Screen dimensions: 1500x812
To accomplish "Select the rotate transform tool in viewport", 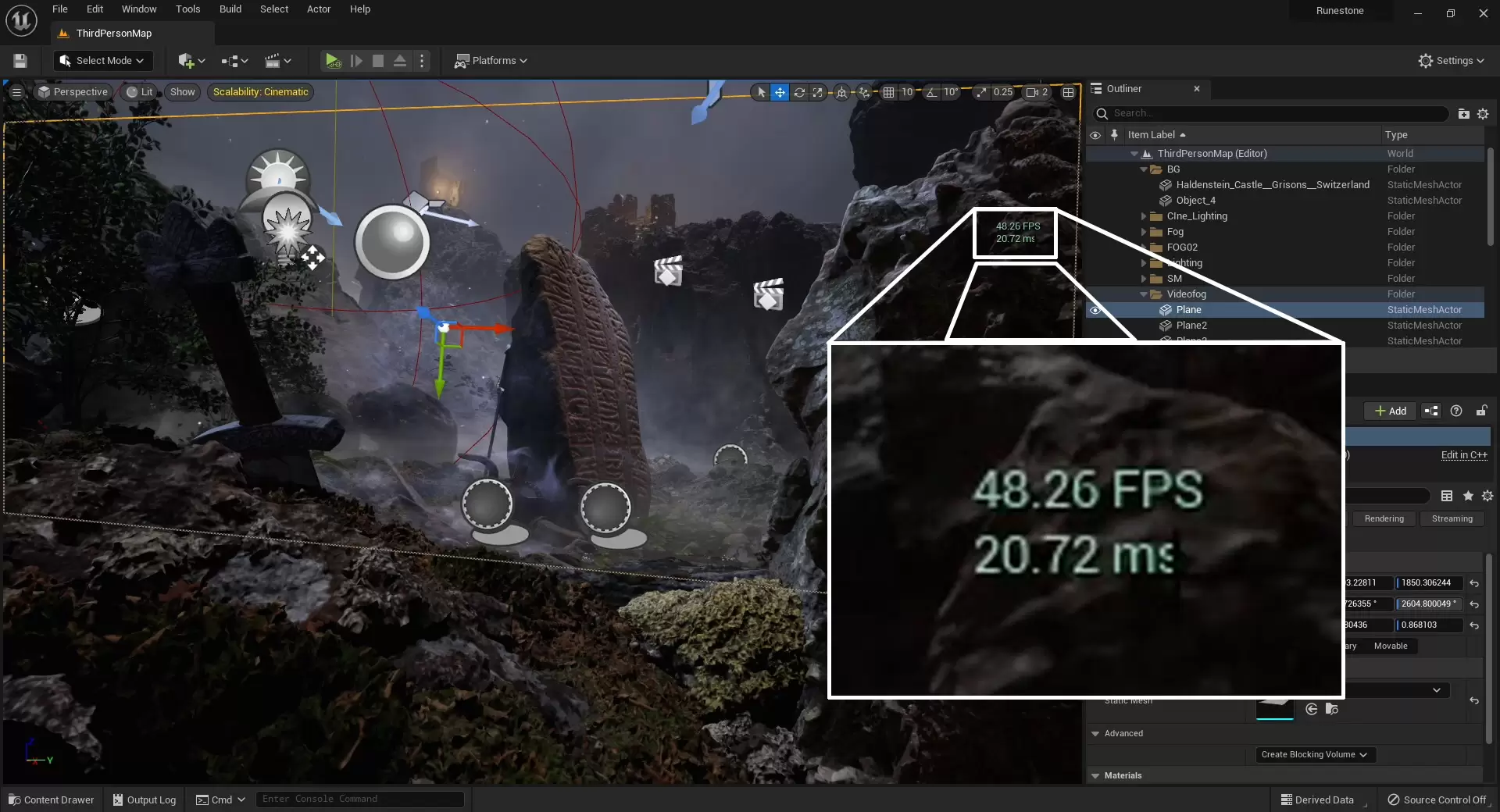I will point(799,92).
